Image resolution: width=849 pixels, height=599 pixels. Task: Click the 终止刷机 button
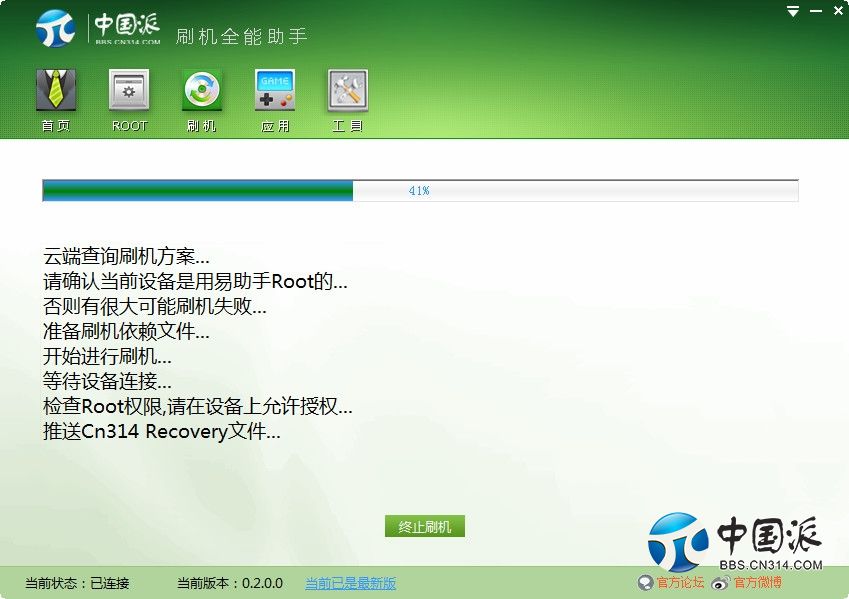(x=424, y=526)
